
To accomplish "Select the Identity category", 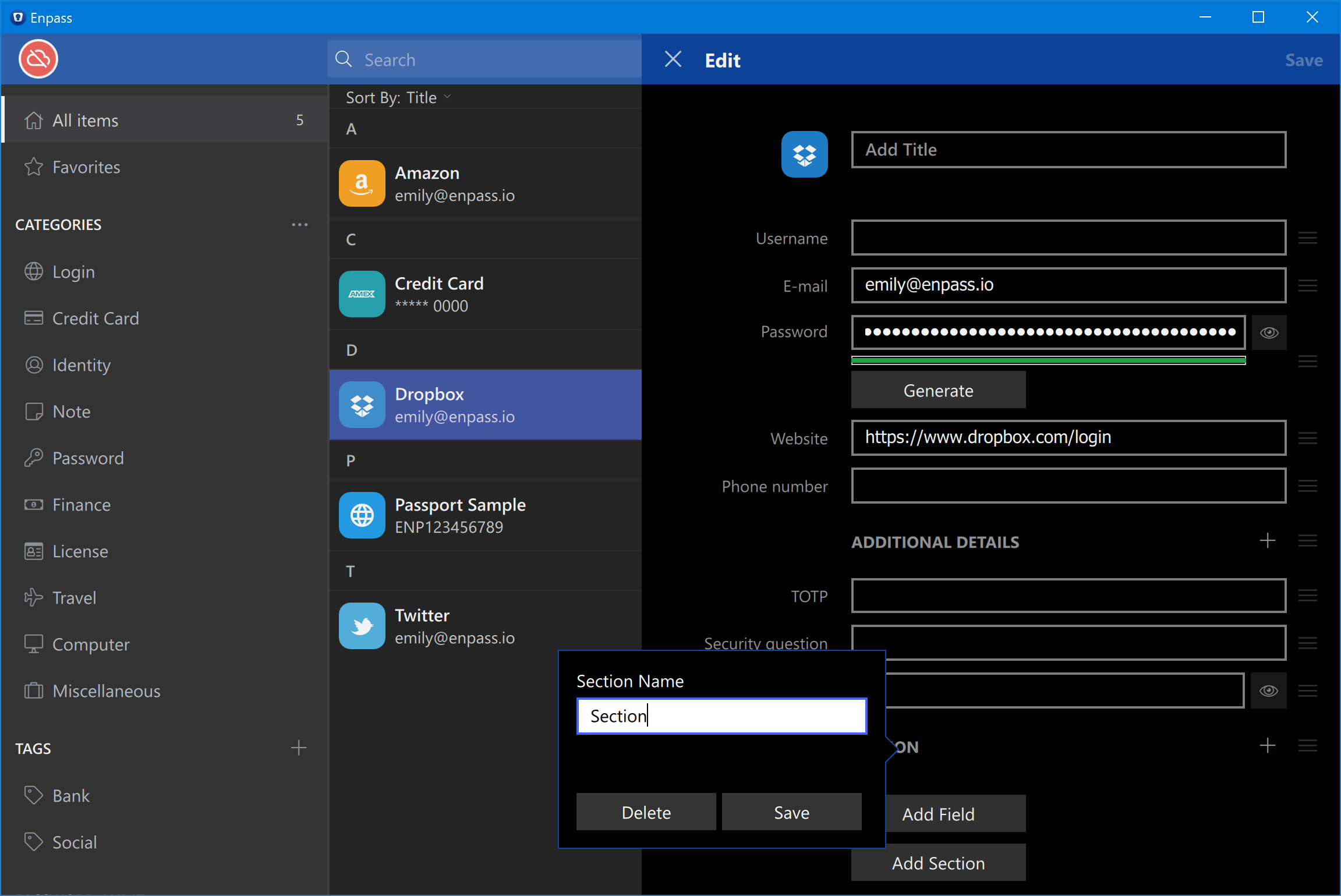I will tap(165, 365).
